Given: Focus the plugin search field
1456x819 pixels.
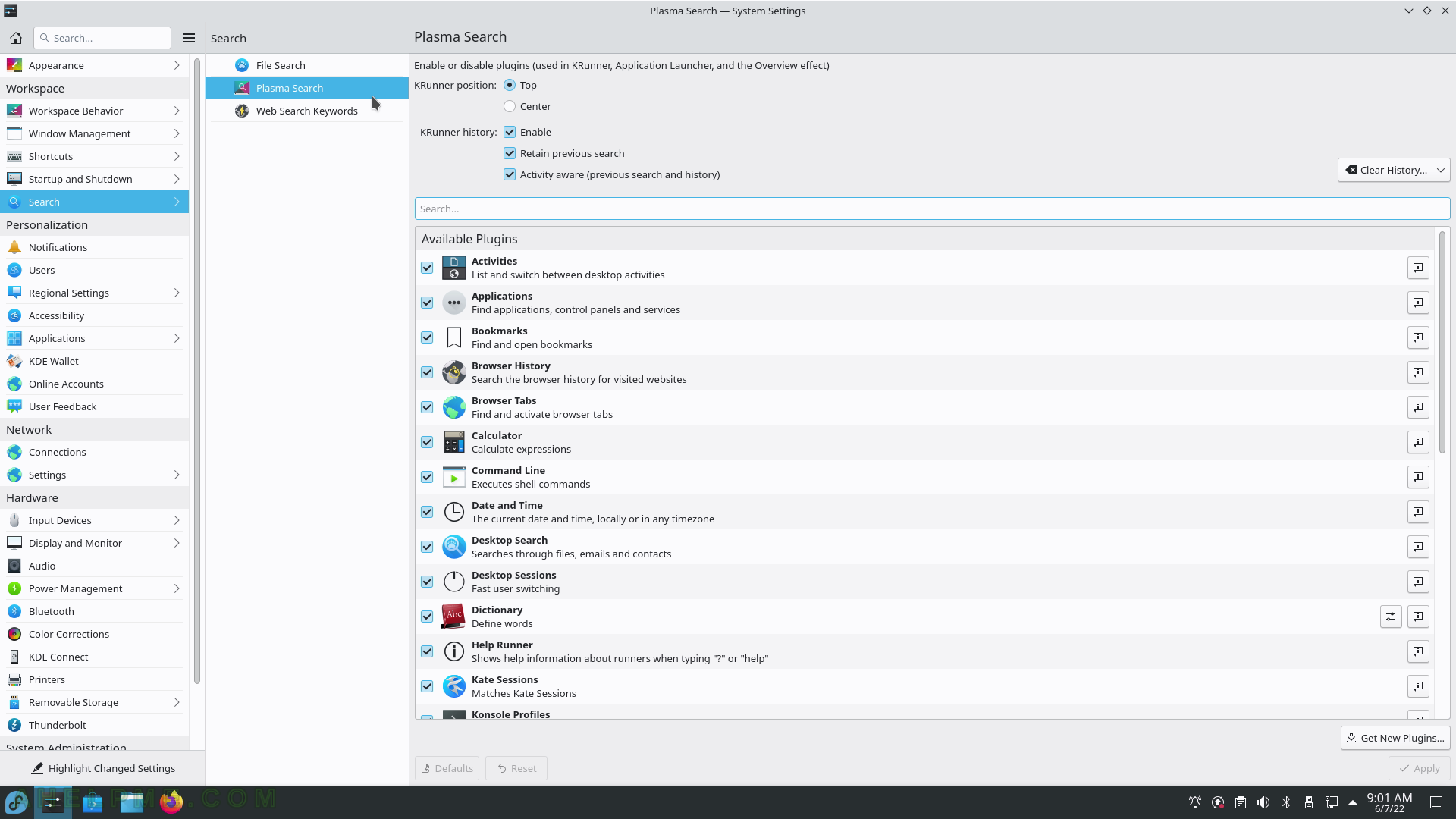Looking at the screenshot, I should 932,209.
